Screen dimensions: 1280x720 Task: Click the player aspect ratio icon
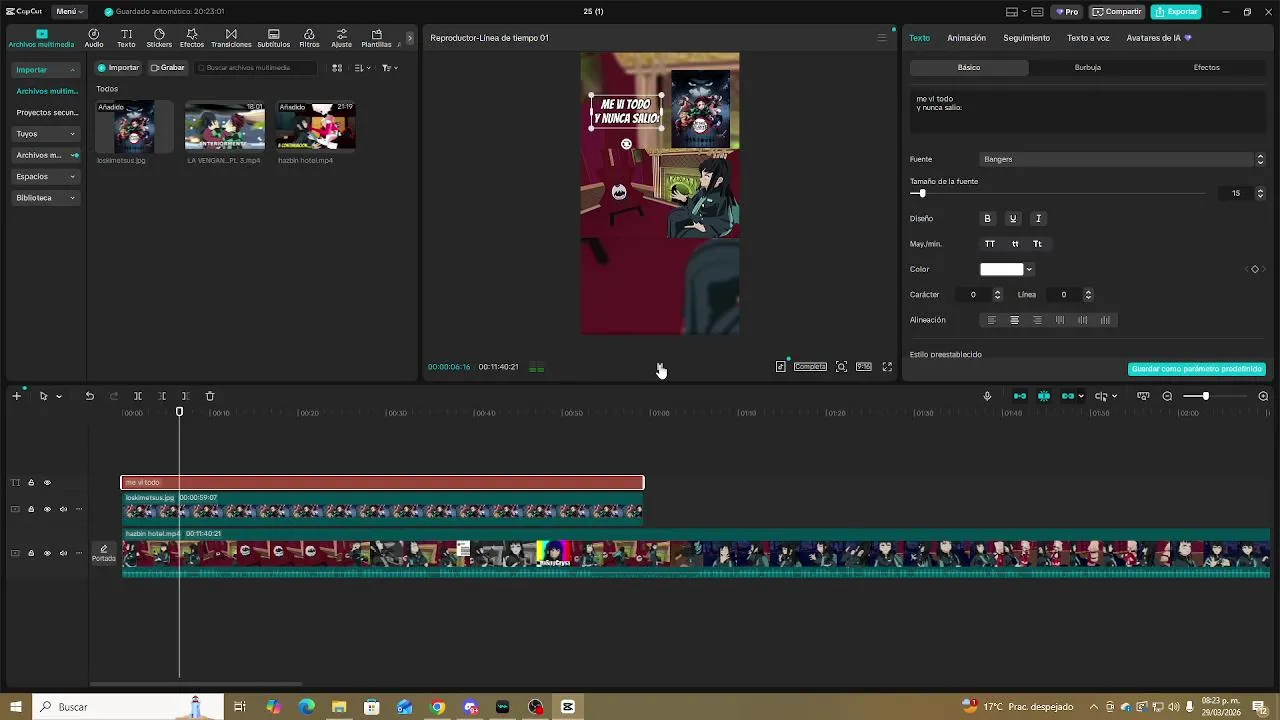click(864, 367)
